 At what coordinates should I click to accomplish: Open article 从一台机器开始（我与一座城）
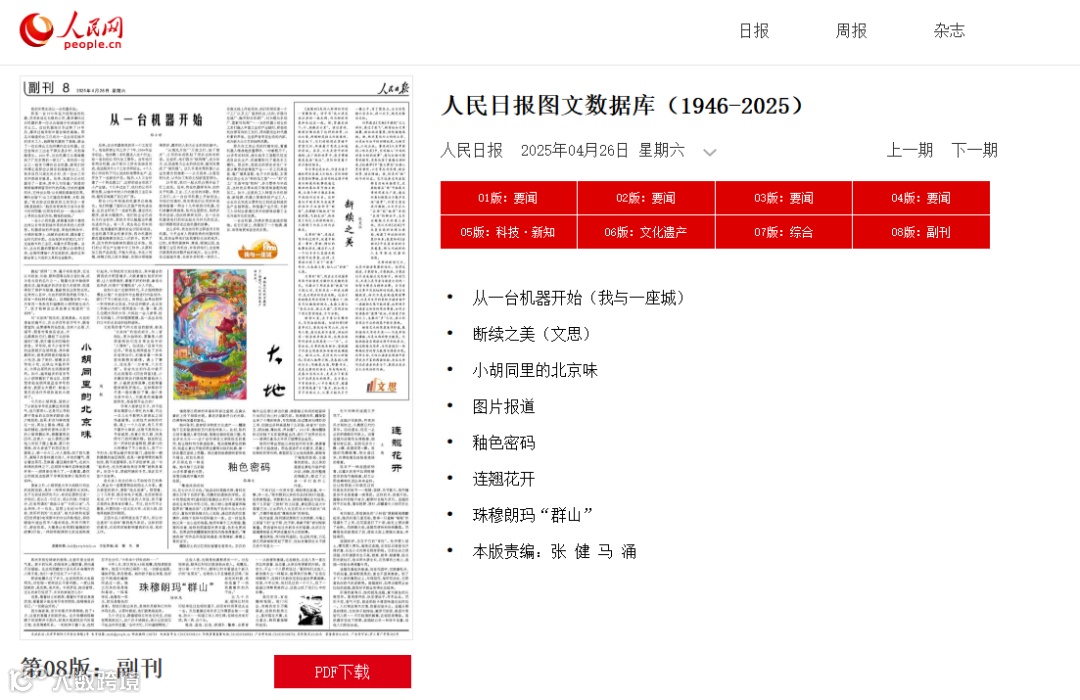click(x=575, y=297)
